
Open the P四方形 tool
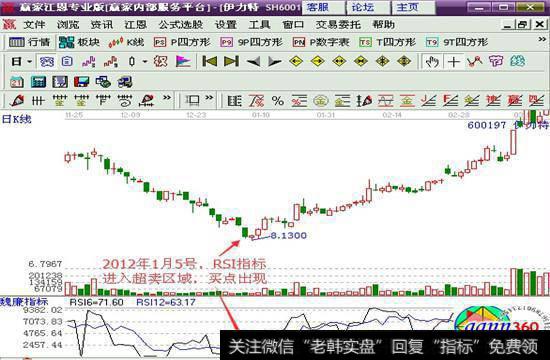click(x=182, y=42)
